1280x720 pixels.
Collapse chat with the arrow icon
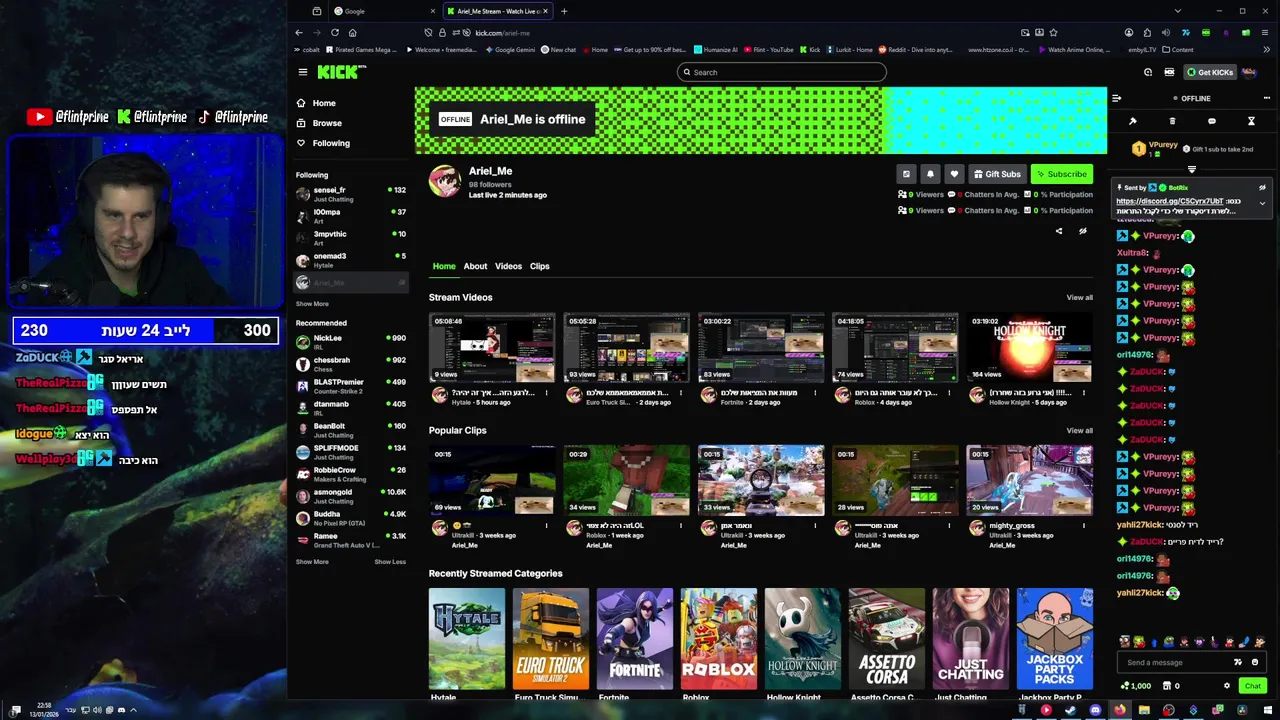click(1116, 98)
